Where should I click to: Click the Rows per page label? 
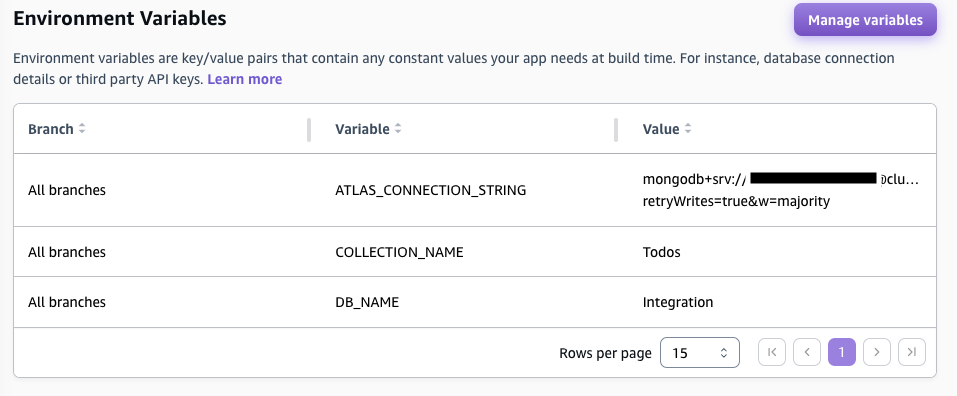[605, 353]
